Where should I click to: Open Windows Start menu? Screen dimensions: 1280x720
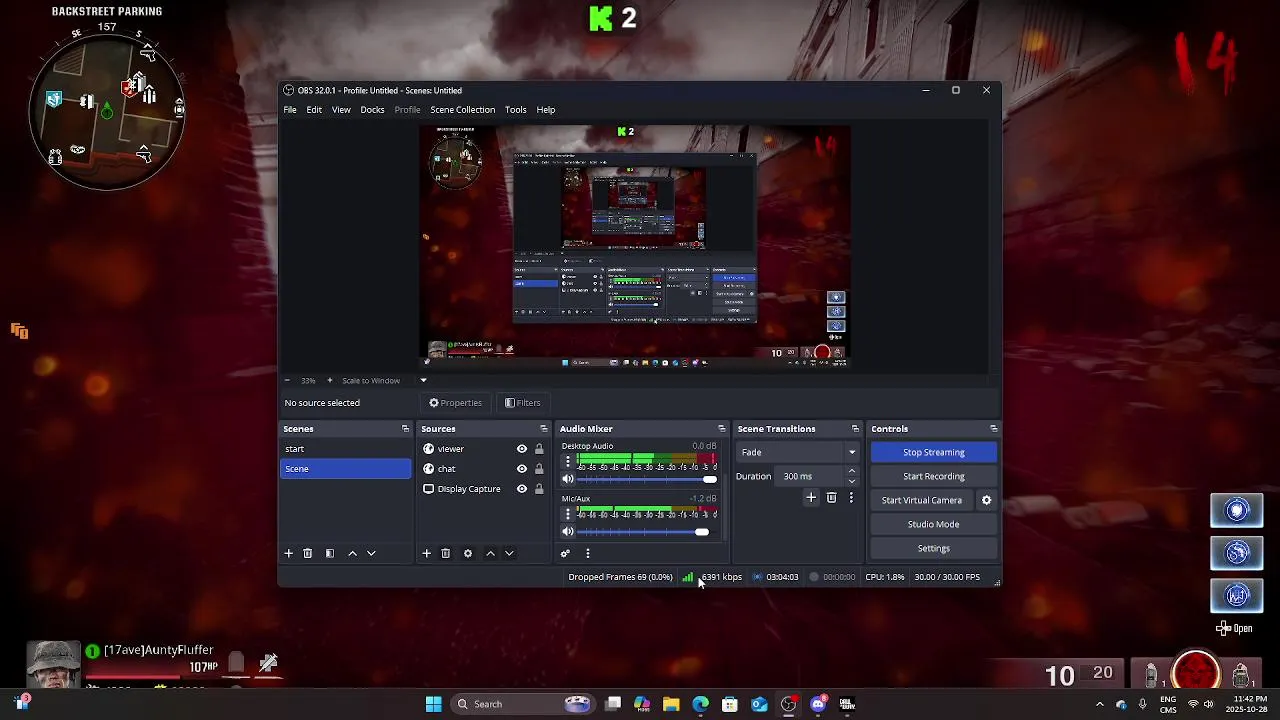(x=433, y=704)
